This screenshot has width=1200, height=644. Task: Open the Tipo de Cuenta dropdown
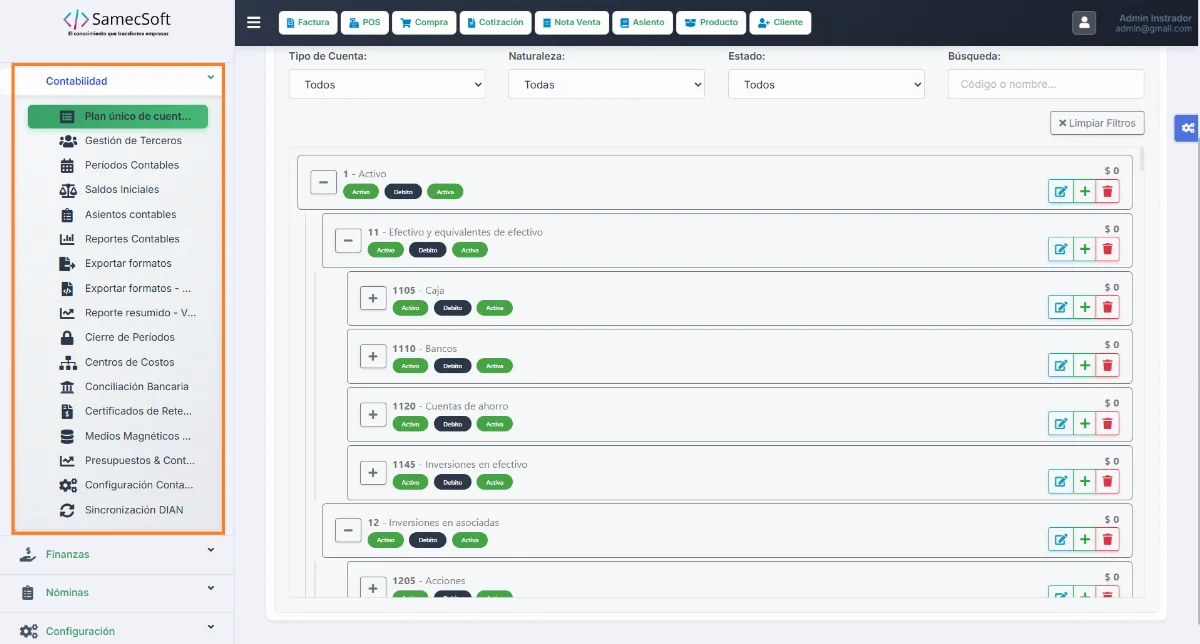click(x=387, y=84)
